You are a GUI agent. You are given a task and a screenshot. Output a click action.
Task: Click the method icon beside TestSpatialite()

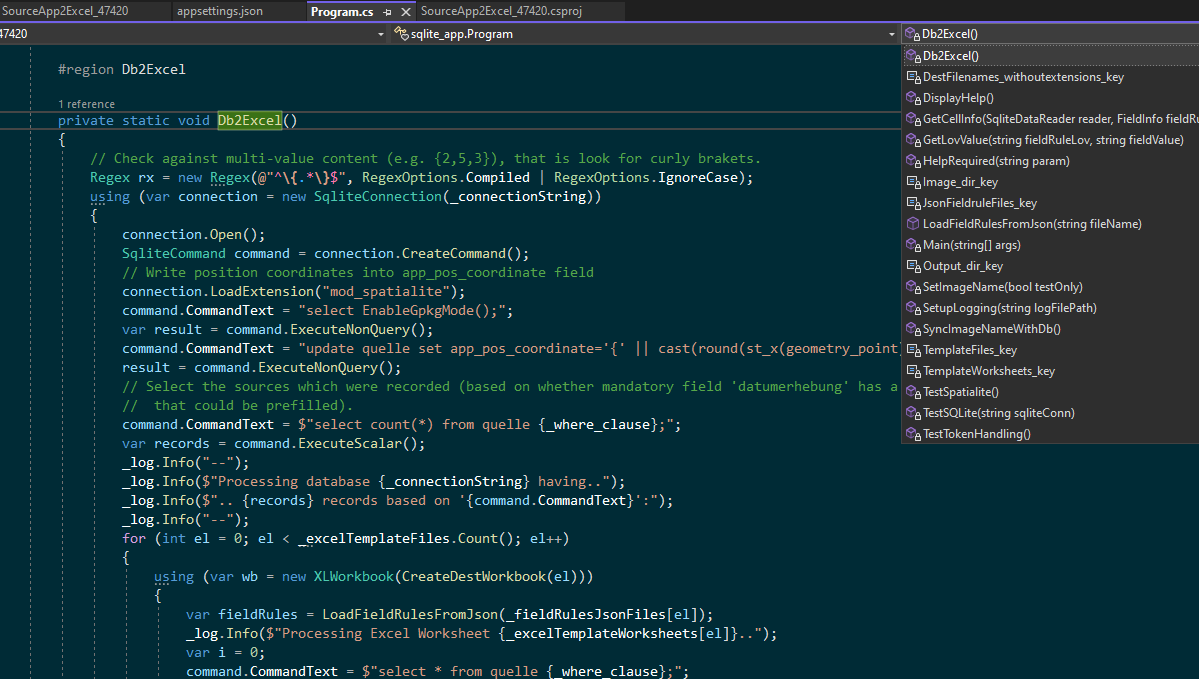coord(912,392)
